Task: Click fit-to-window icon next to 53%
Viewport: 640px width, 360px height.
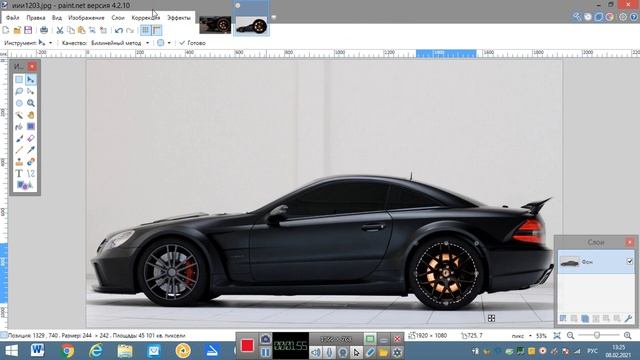Action: pos(557,336)
